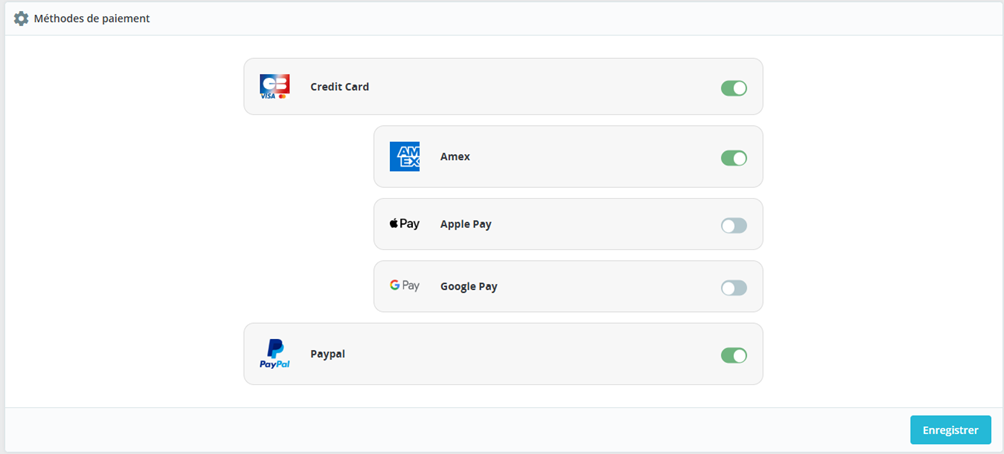Click the Apple Pay label text
The image size is (1004, 454).
[466, 224]
